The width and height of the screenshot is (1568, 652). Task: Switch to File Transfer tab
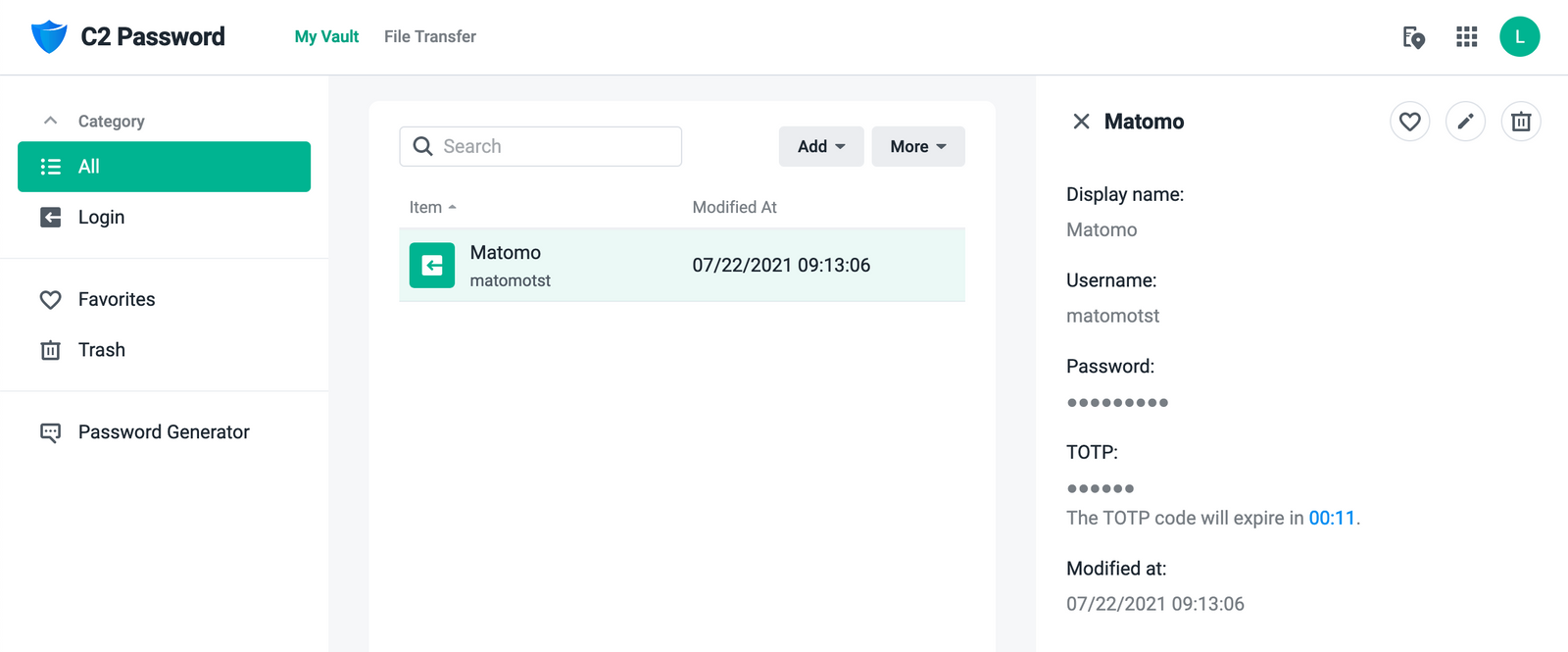[x=430, y=36]
